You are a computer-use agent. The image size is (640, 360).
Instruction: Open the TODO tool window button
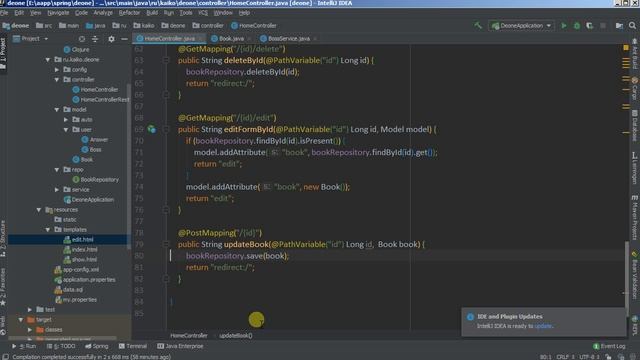[x=61, y=346]
